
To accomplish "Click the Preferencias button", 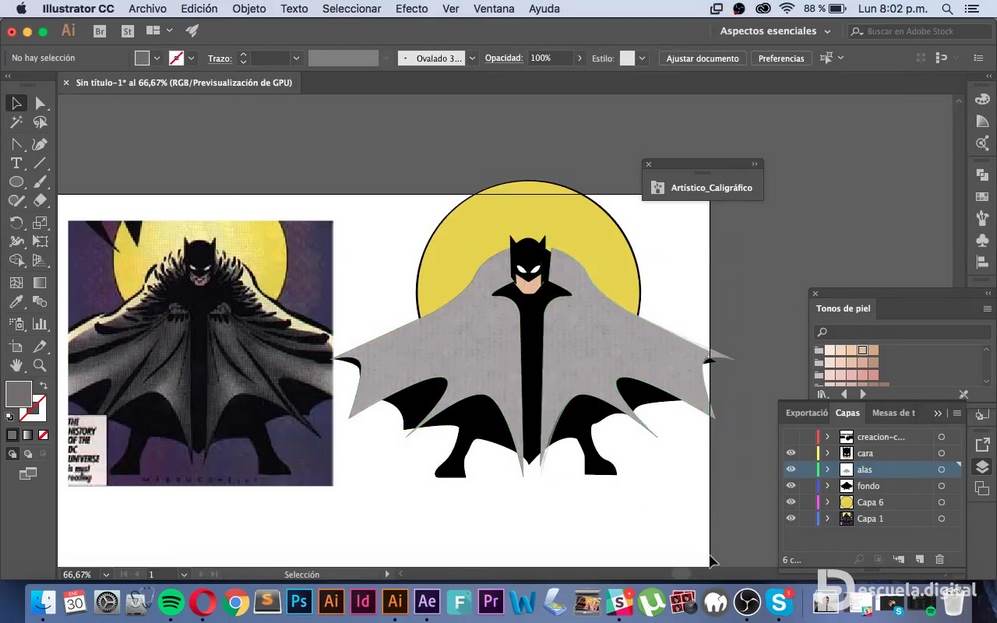I will tap(781, 58).
